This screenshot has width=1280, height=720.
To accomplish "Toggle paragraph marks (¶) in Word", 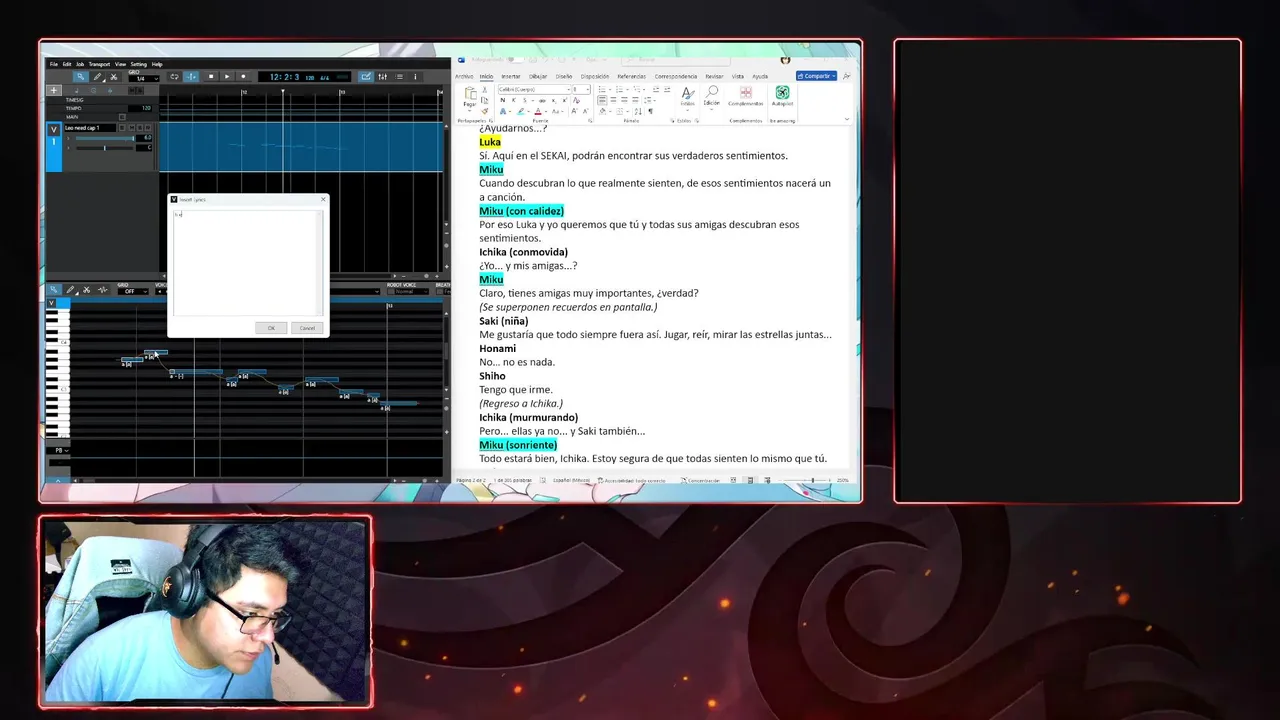I will click(x=651, y=112).
